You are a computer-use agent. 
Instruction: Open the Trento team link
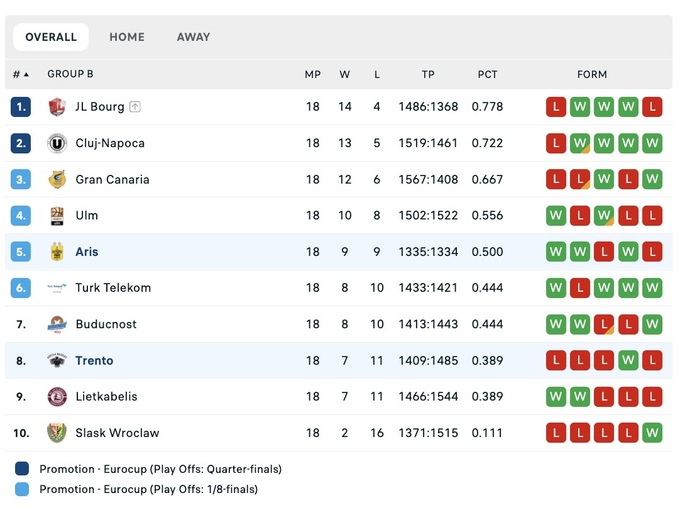point(94,361)
